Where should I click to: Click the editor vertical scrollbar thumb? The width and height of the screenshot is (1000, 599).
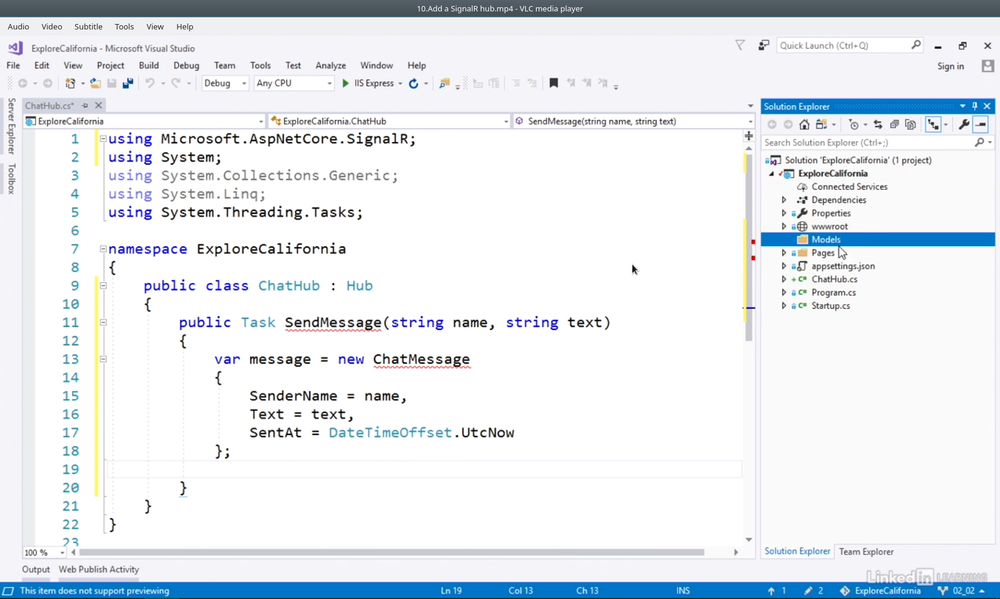tap(749, 248)
